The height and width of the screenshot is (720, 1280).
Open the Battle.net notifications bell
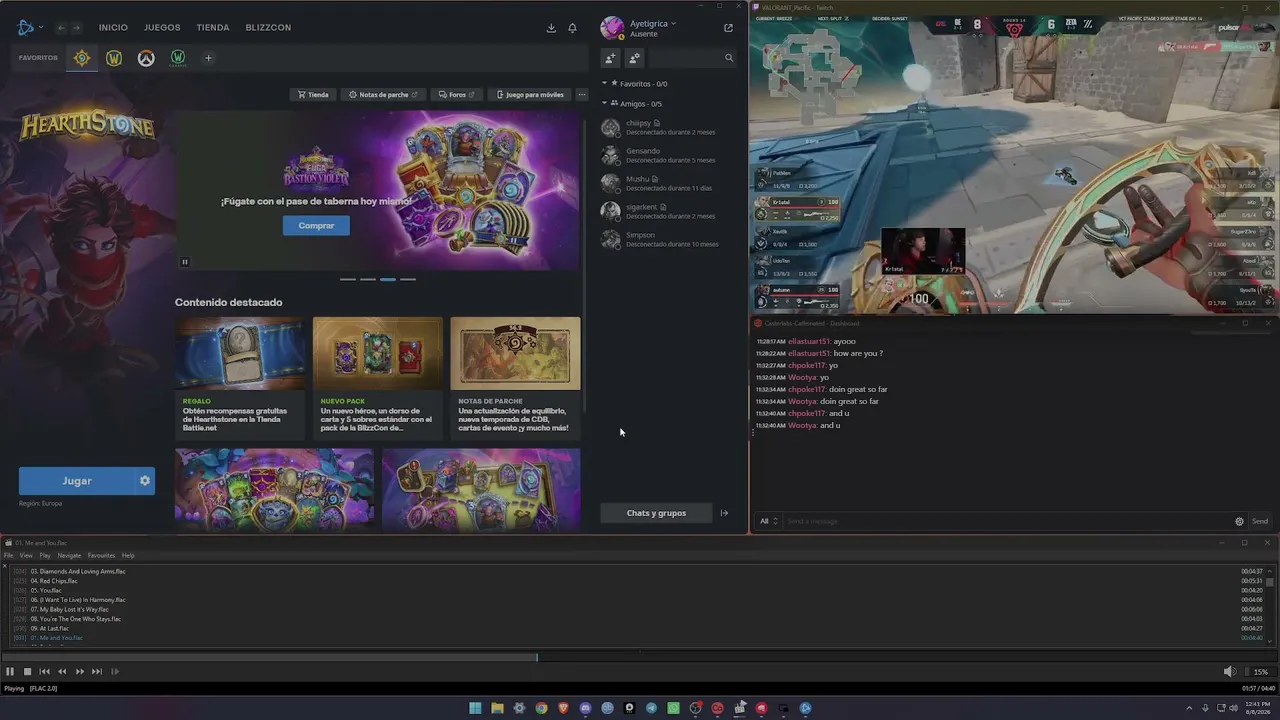[572, 28]
